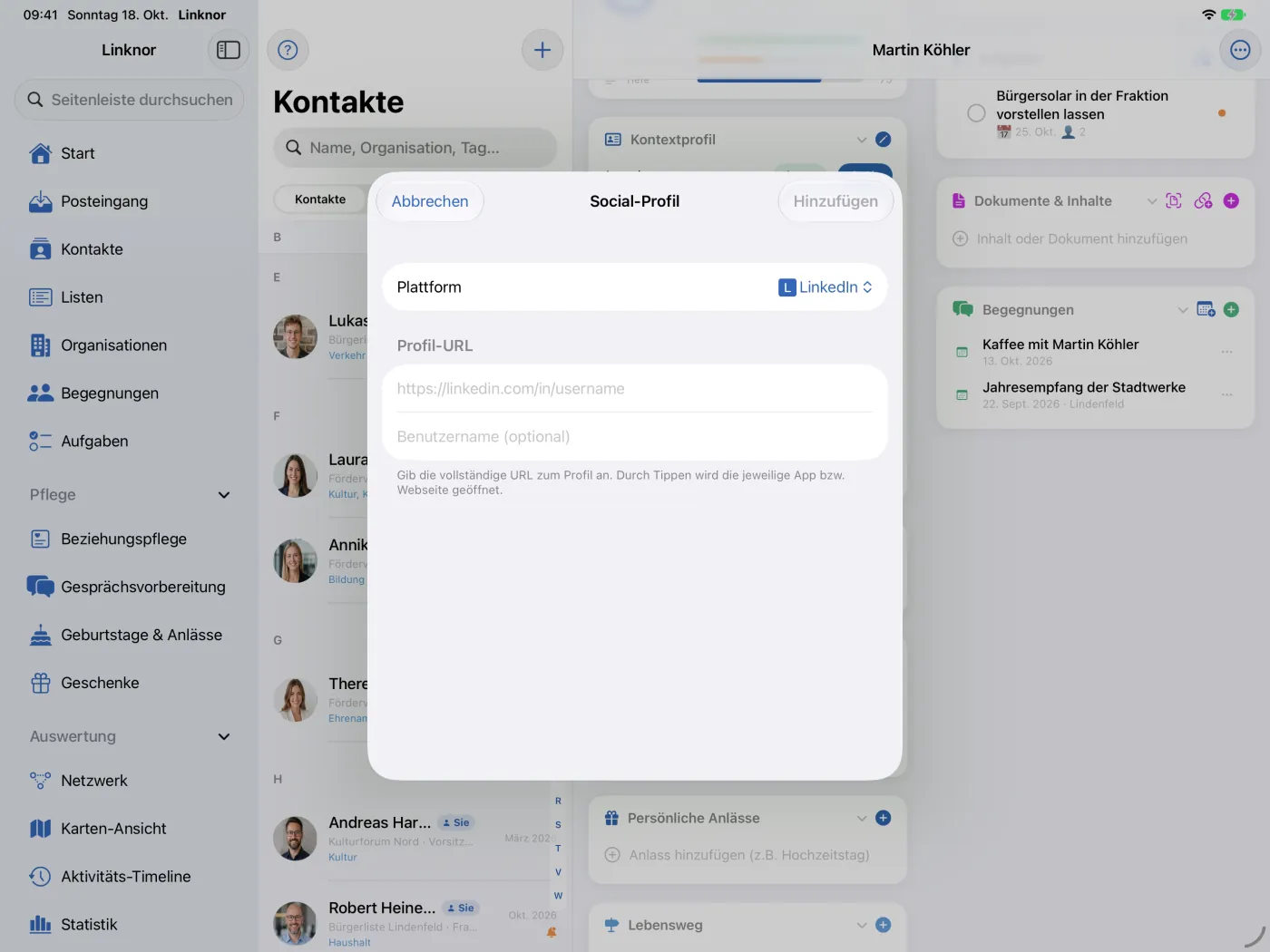Select the Kontakte filter chip in the contact list
Image resolution: width=1270 pixels, height=952 pixels.
tap(320, 199)
